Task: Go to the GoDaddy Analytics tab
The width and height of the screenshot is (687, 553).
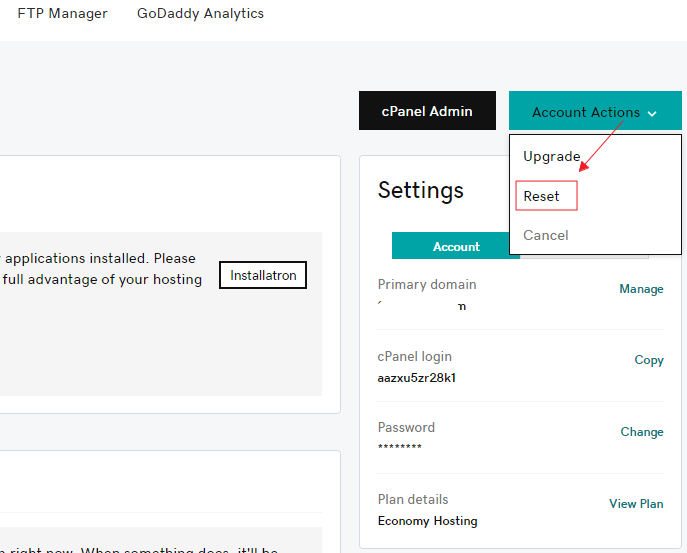Action: tap(200, 14)
